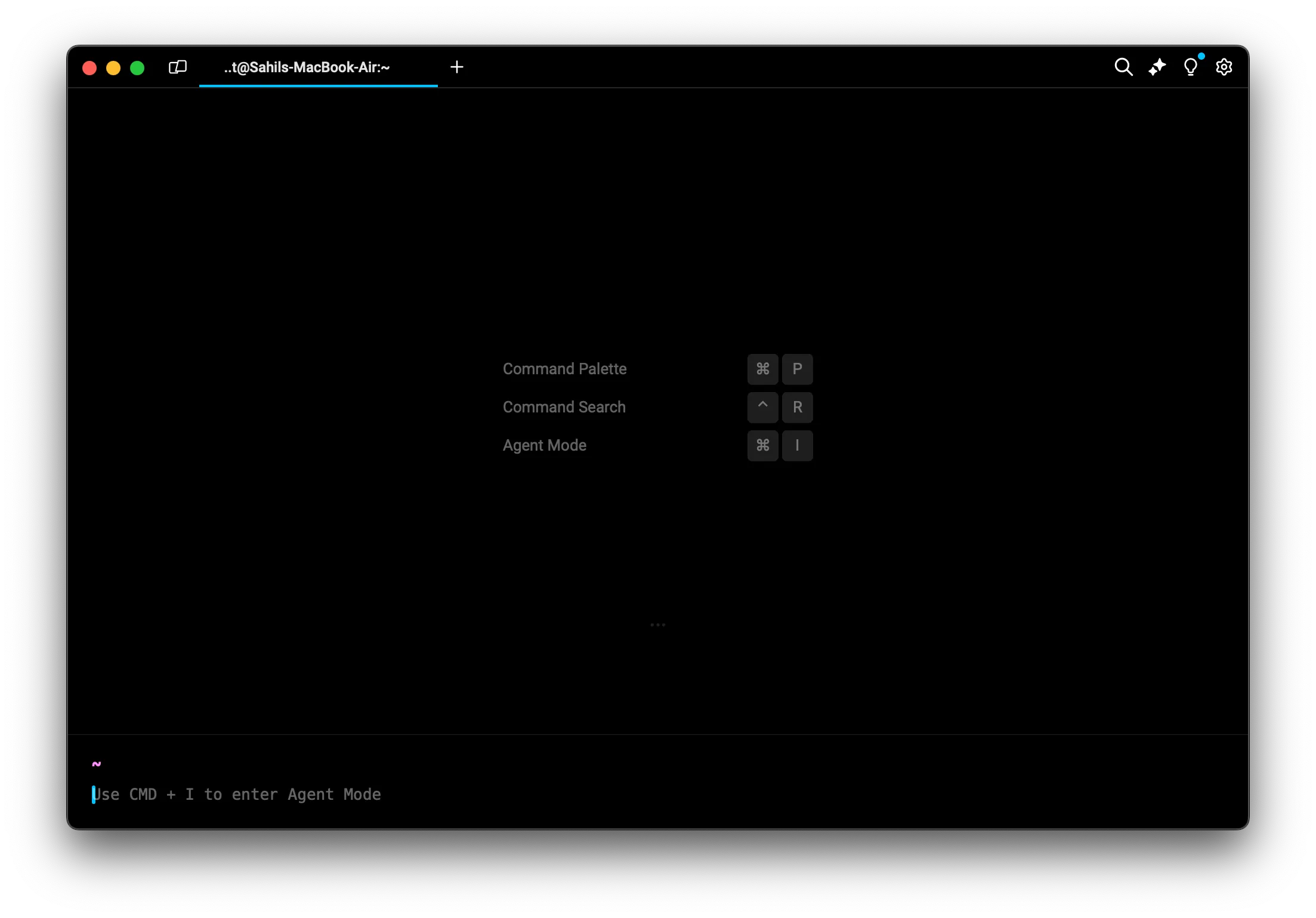Click the Agent Mode label

[544, 445]
